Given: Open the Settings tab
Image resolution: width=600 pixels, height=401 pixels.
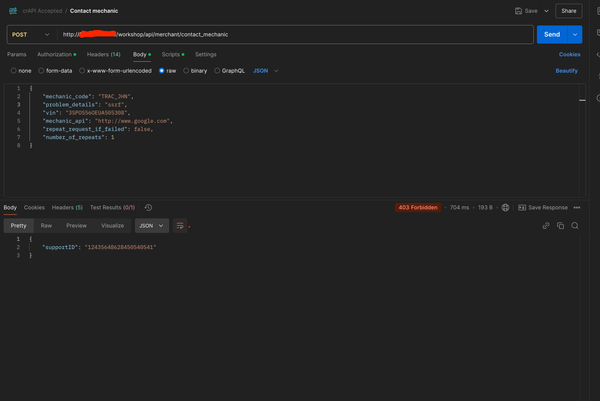Looking at the screenshot, I should point(205,54).
